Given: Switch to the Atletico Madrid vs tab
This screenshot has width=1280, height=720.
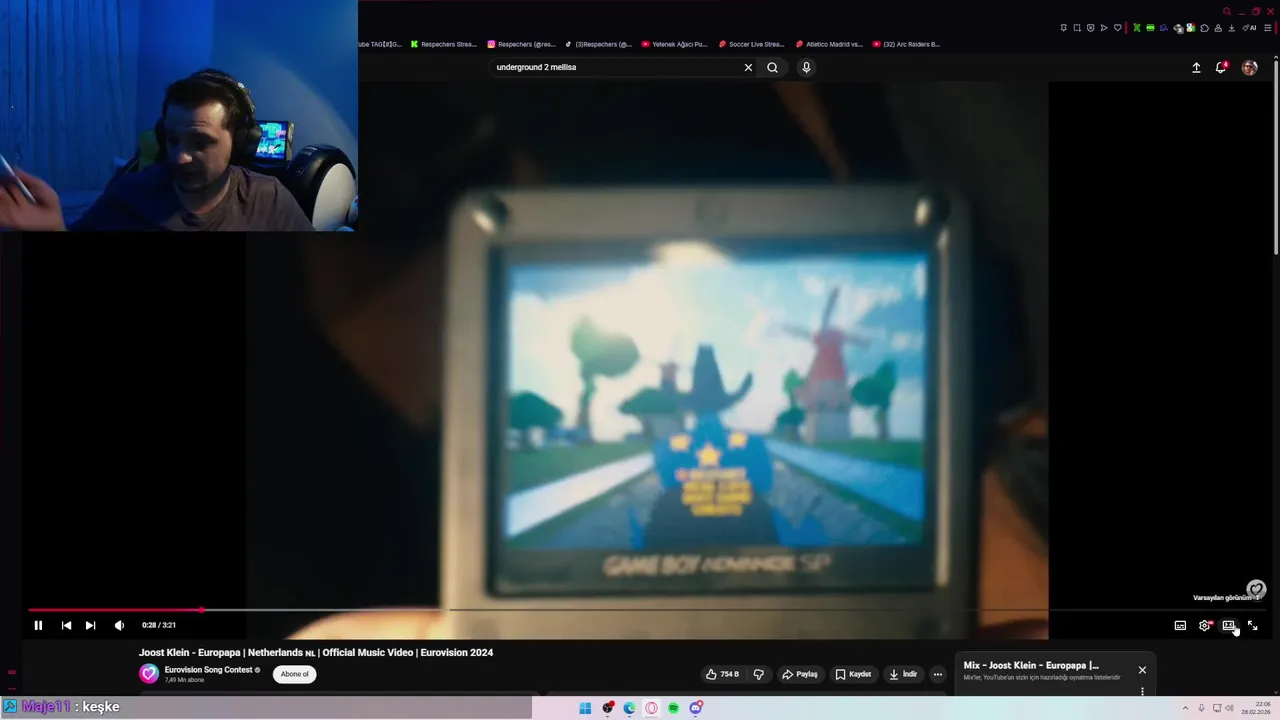Looking at the screenshot, I should click(829, 44).
